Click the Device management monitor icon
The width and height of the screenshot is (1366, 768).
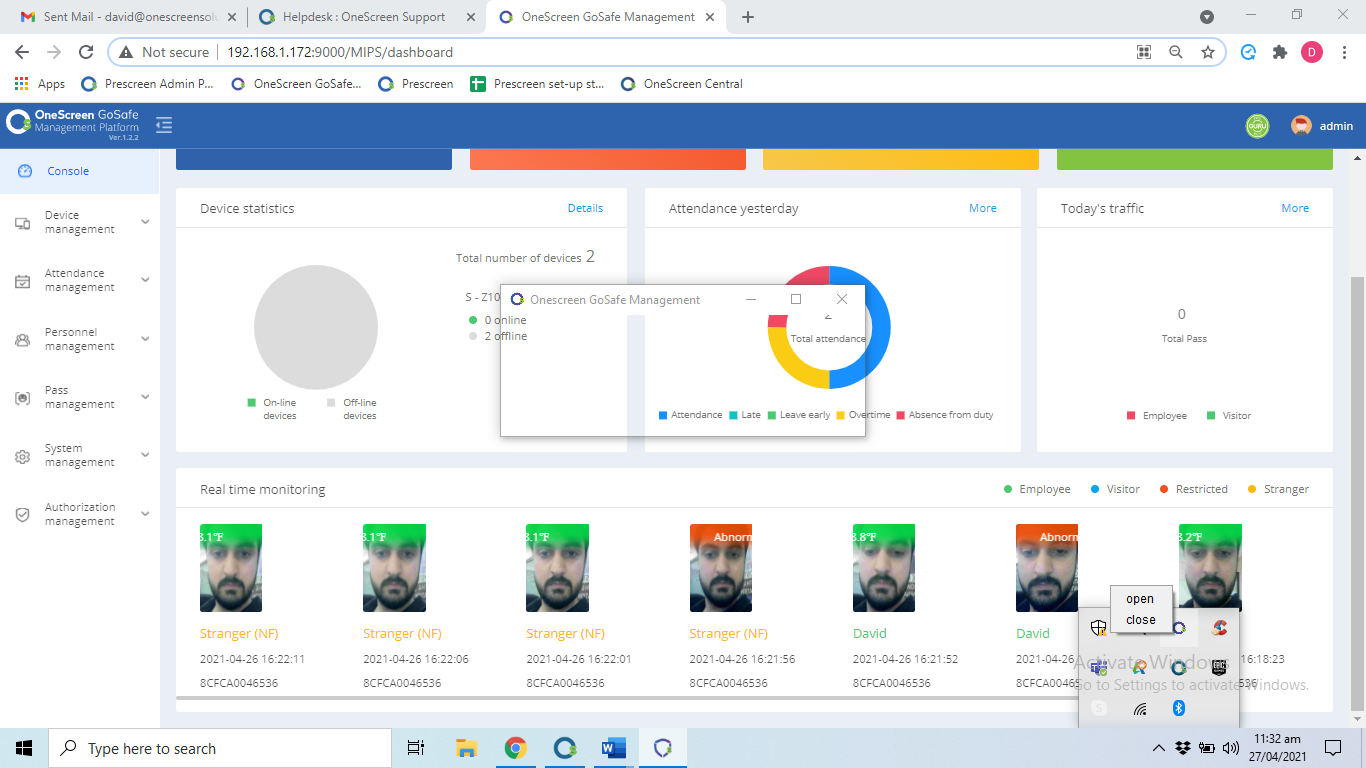click(22, 223)
